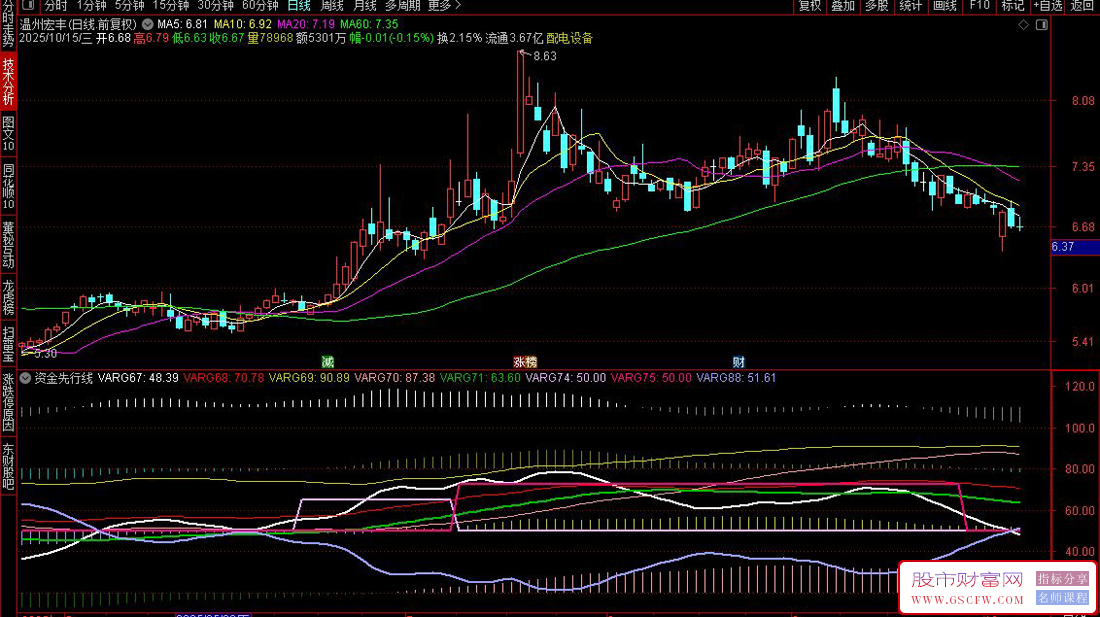The height and width of the screenshot is (617, 1100).
Task: Open the 名师课程 badge in watermark
Action: (1062, 597)
